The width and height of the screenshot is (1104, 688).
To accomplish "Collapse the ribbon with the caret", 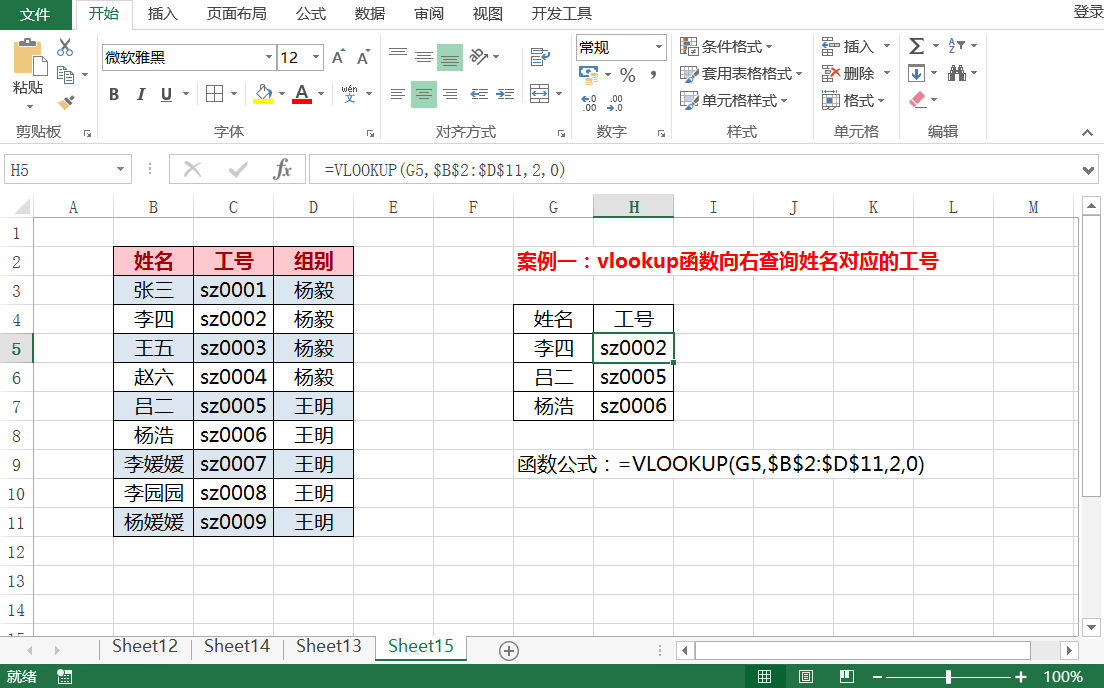I will tap(1087, 132).
